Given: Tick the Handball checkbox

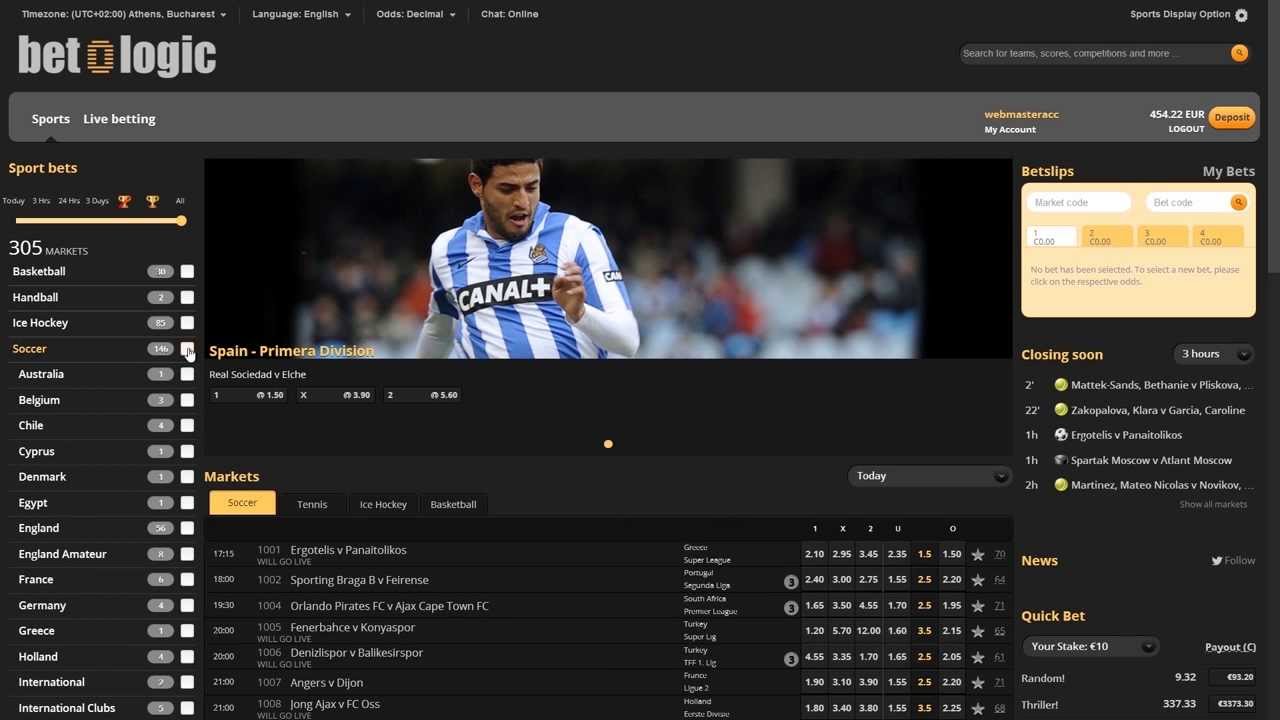Looking at the screenshot, I should coord(187,297).
